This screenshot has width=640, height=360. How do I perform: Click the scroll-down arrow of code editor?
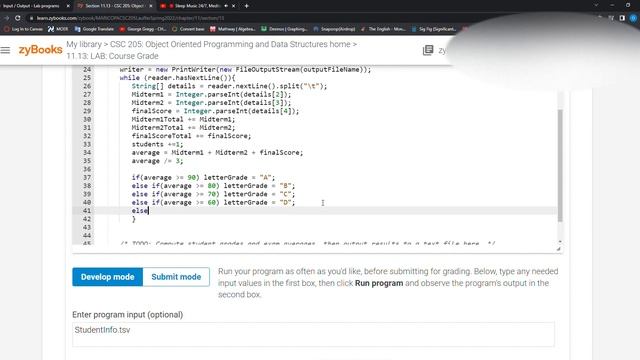click(560, 242)
